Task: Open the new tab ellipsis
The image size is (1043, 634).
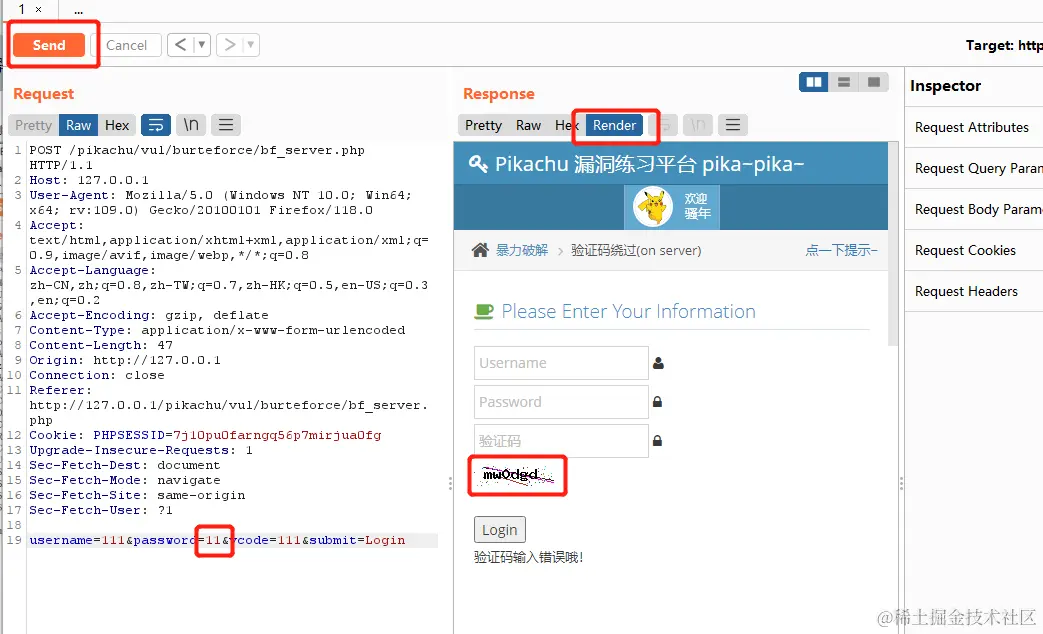Action: pos(78,11)
